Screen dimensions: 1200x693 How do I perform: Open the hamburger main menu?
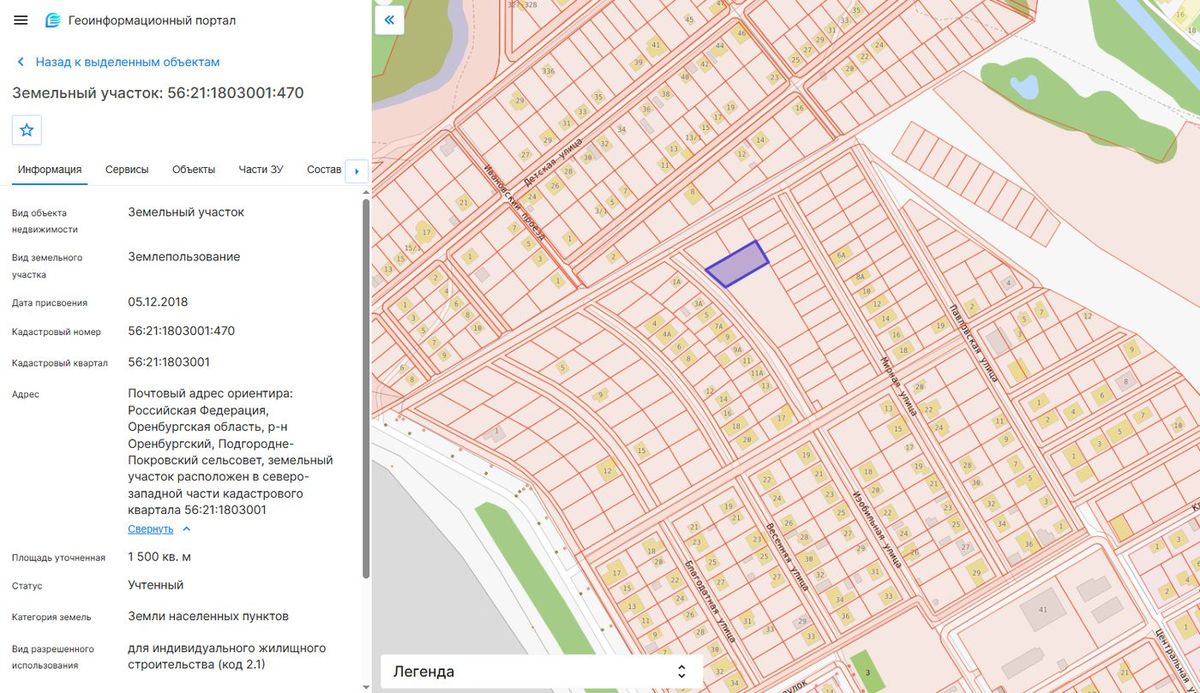tap(20, 20)
